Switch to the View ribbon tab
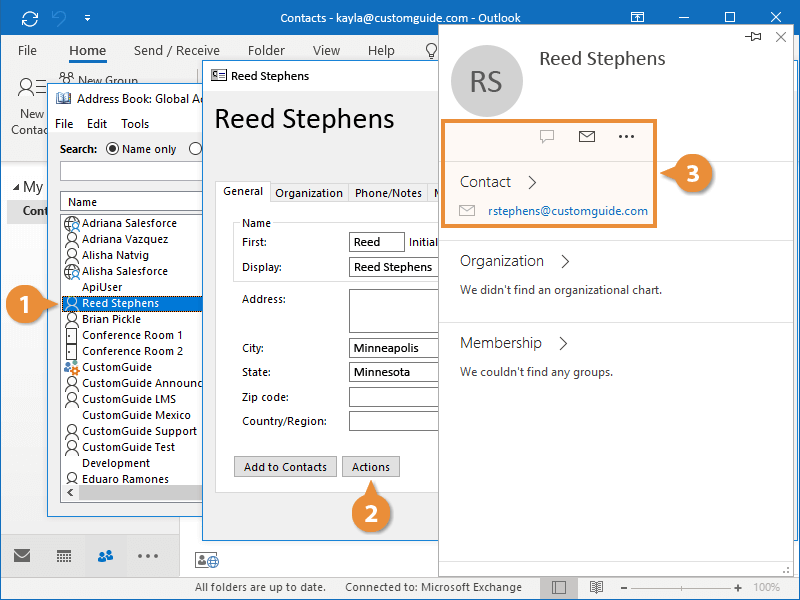This screenshot has height=600, width=800. tap(327, 51)
